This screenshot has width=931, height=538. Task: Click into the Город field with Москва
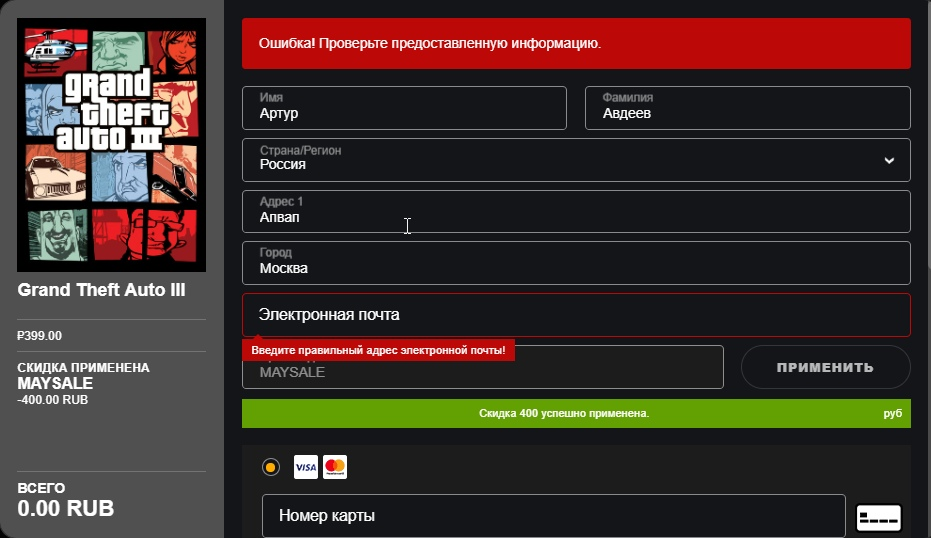576,263
